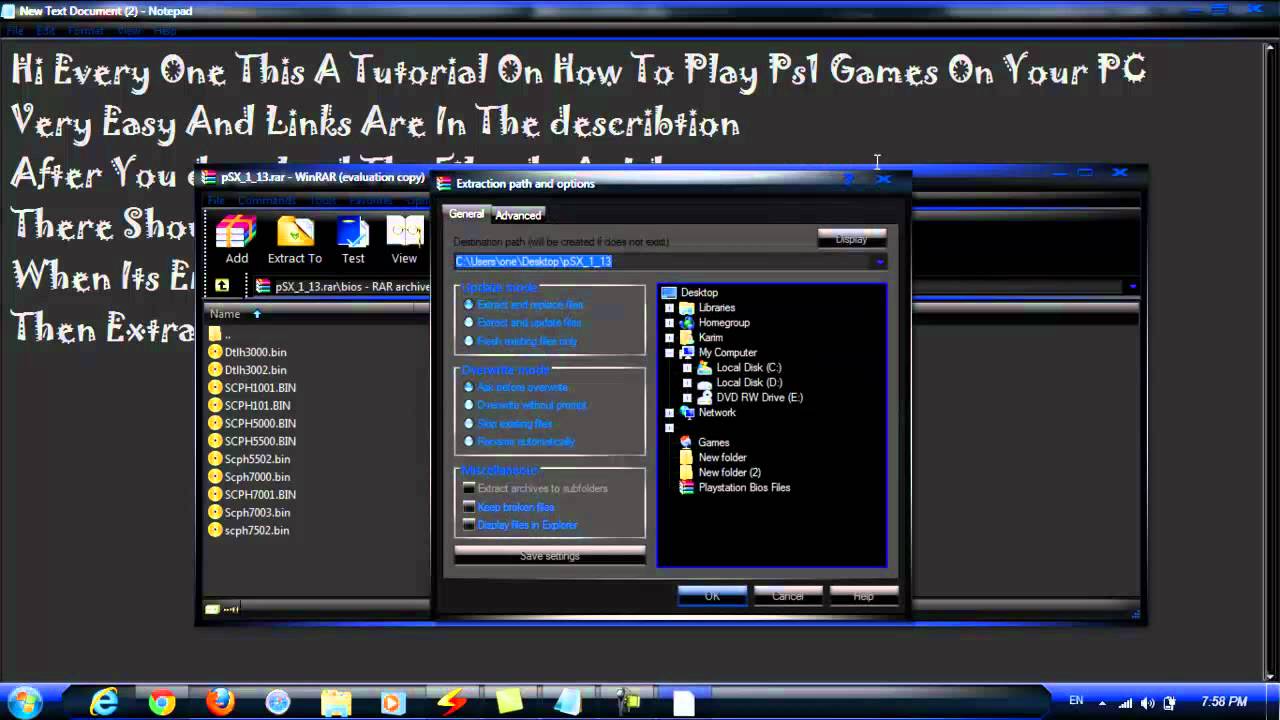
Task: Click the 7:58 PM taskbar clock
Action: [1224, 703]
